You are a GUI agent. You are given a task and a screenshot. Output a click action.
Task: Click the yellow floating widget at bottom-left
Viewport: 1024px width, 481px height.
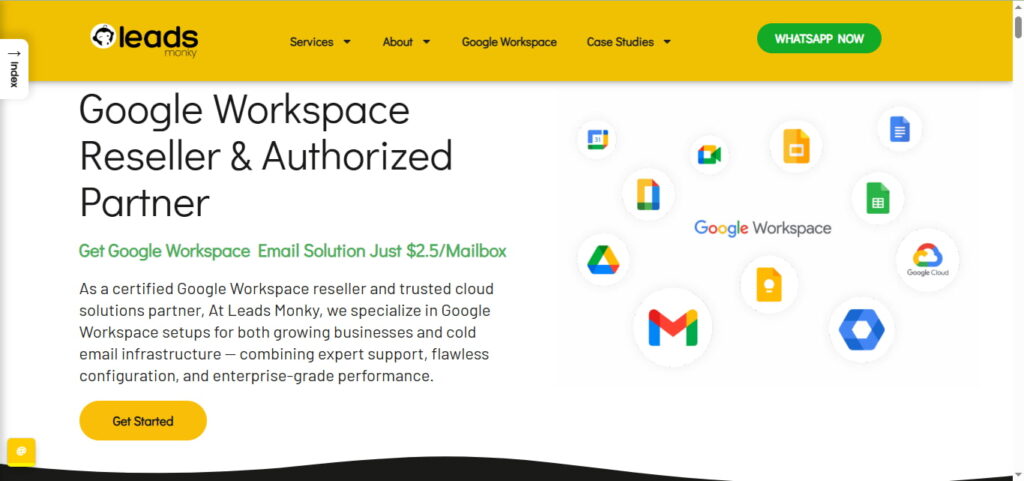(x=21, y=451)
